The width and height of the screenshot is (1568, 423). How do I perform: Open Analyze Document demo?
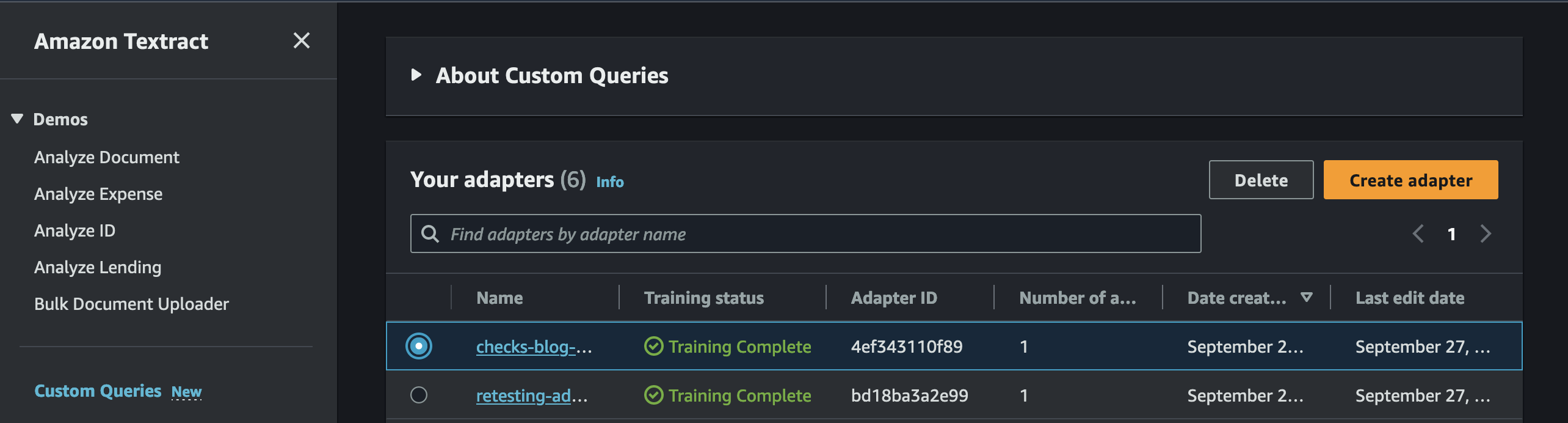coord(107,157)
